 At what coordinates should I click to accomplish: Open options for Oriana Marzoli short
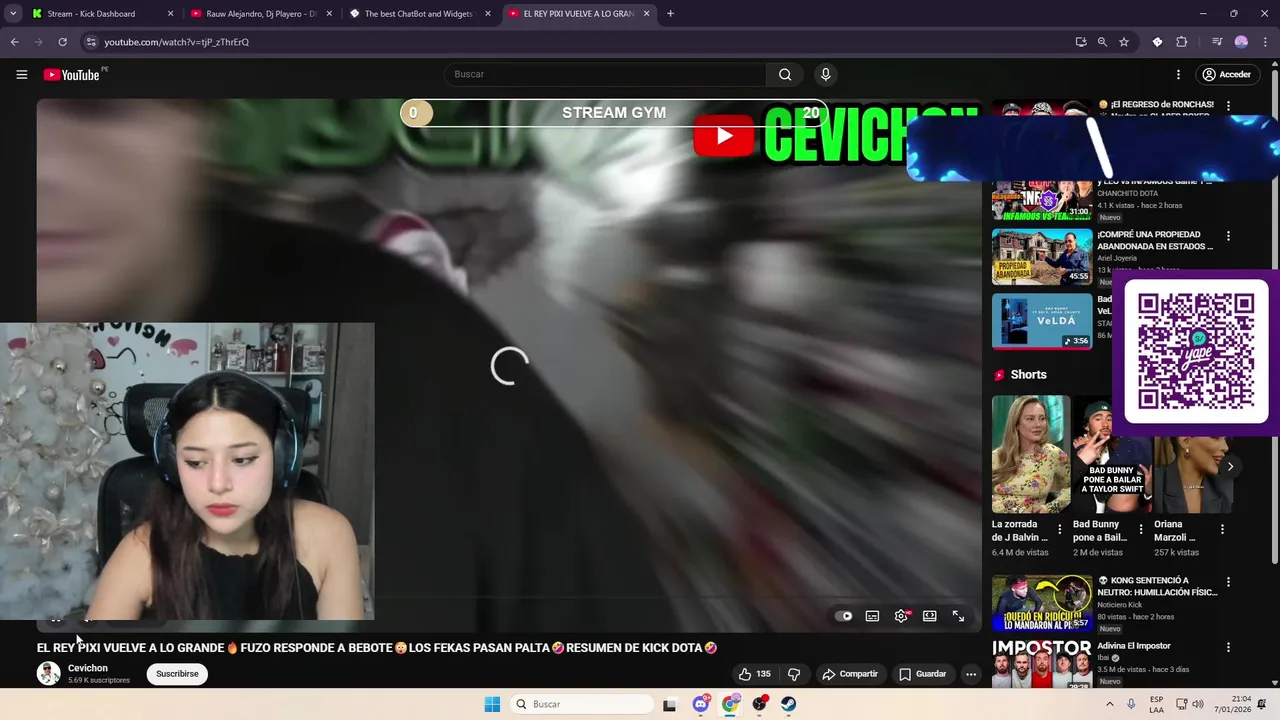pos(1222,529)
